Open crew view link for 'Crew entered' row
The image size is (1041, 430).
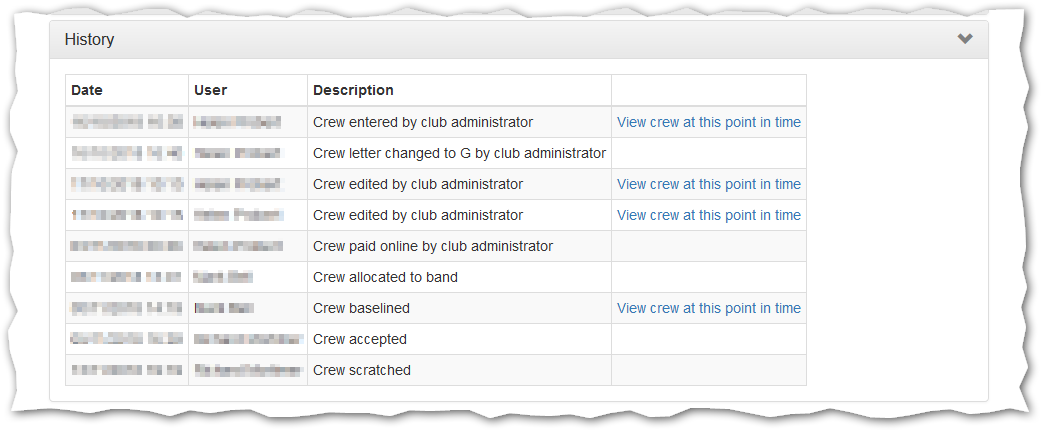[x=708, y=123]
